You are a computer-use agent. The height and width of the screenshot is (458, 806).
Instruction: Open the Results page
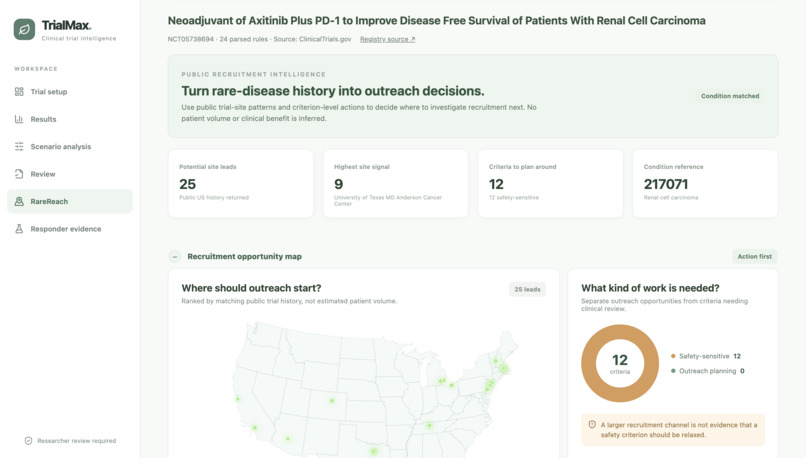[70, 119]
